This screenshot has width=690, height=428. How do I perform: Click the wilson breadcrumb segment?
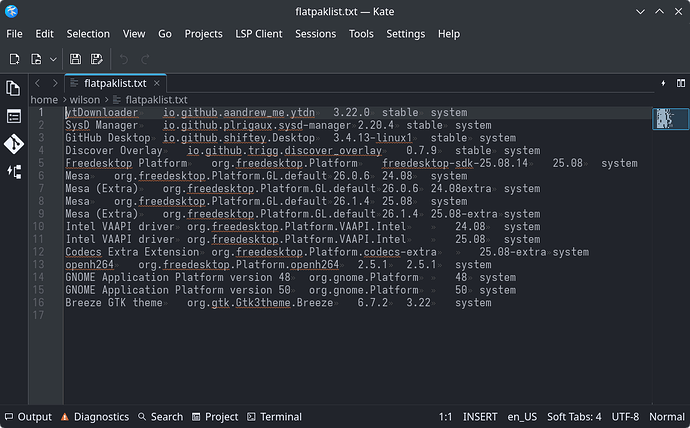pyautogui.click(x=84, y=100)
